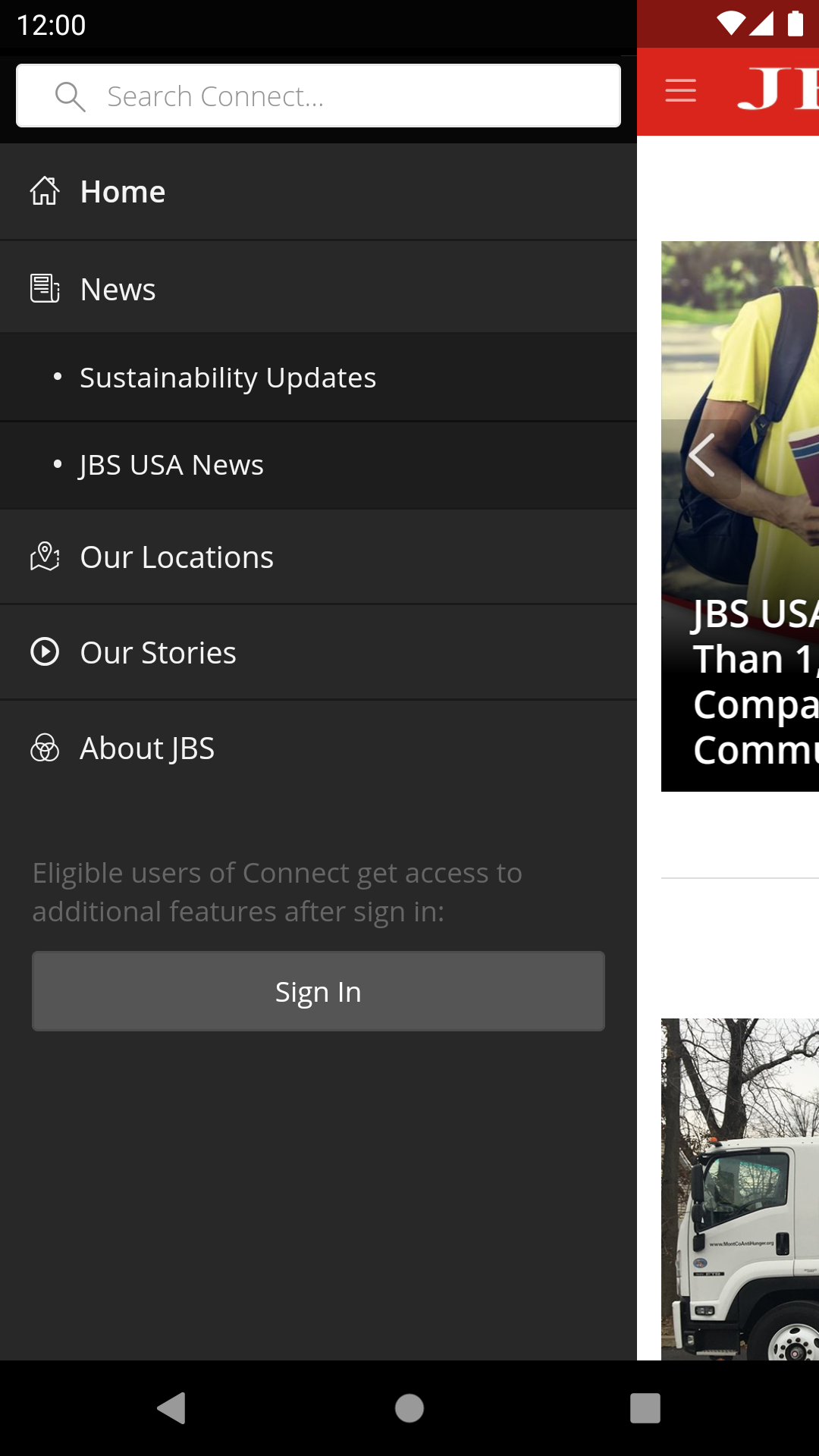This screenshot has height=1456, width=819.
Task: Open the white truck article thumbnail
Action: [x=740, y=1189]
